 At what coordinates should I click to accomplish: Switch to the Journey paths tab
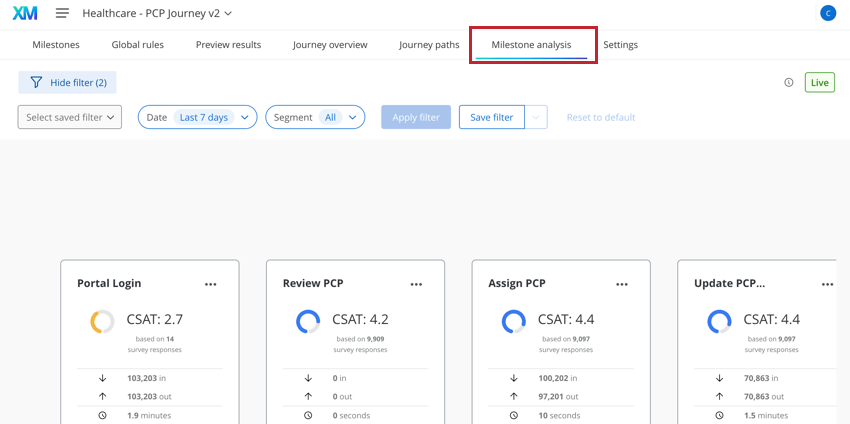pyautogui.click(x=429, y=45)
